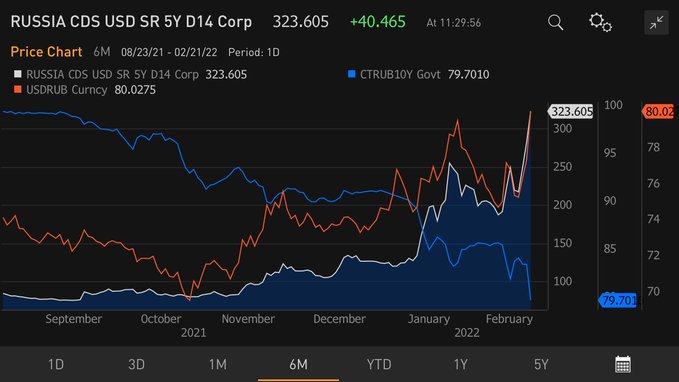Click the 150 CDS axis value
679x382 pixels.
click(563, 243)
